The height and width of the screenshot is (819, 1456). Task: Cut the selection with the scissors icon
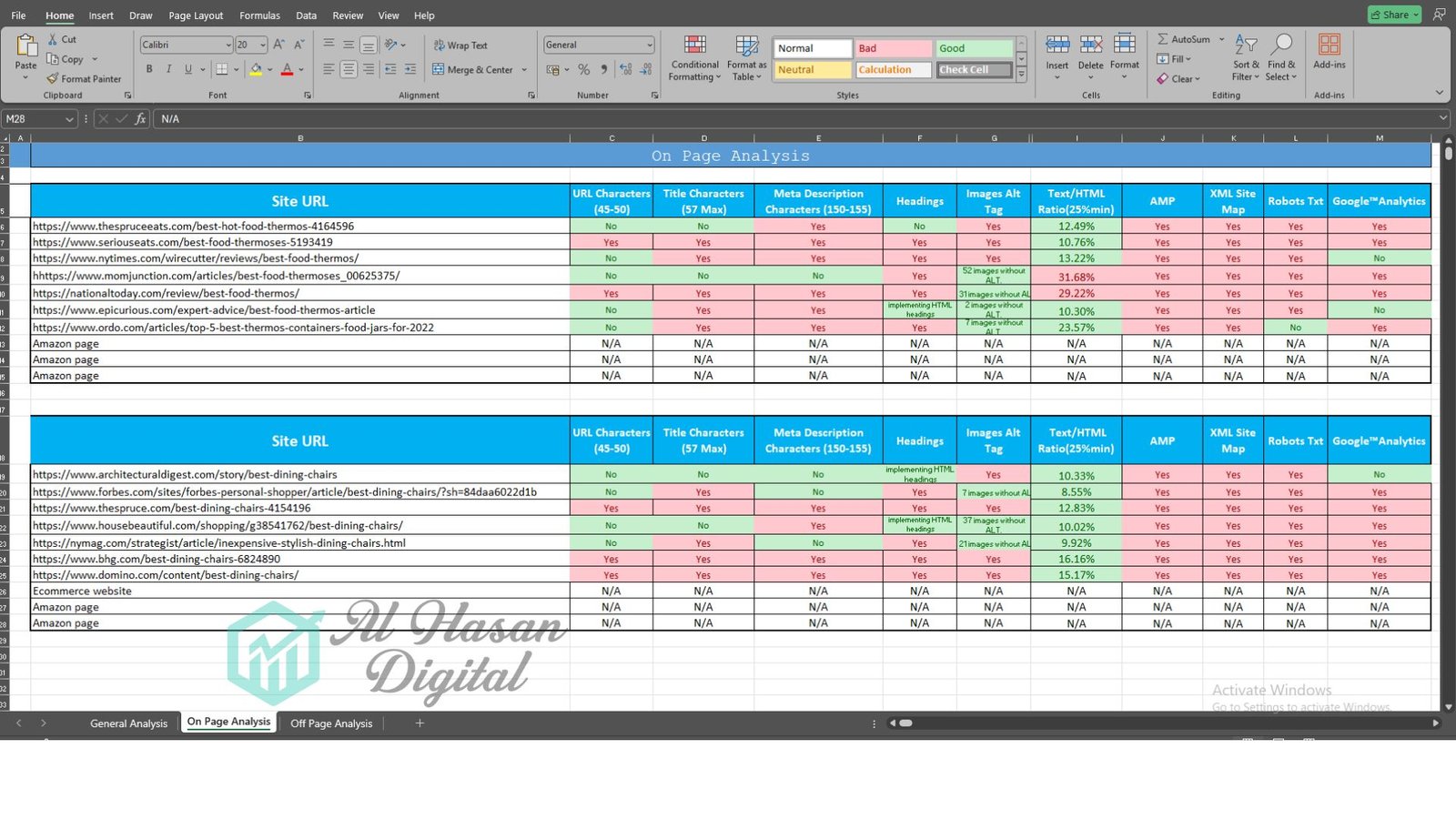[53, 39]
